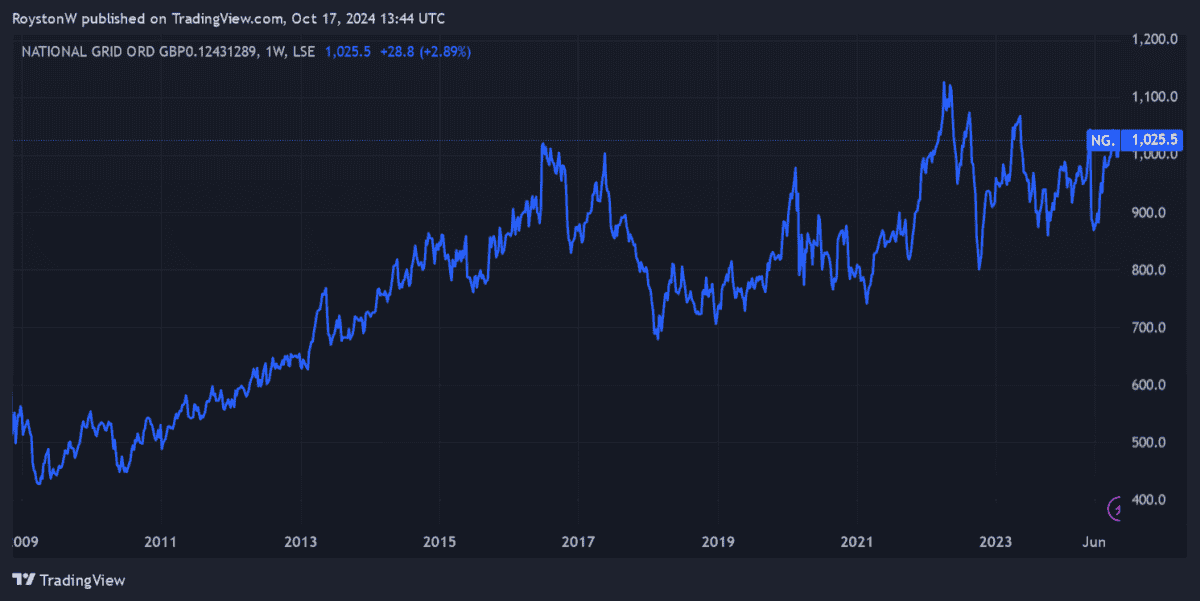Click the TradingView logo in the footer
Image resolution: width=1200 pixels, height=601 pixels.
coord(68,580)
